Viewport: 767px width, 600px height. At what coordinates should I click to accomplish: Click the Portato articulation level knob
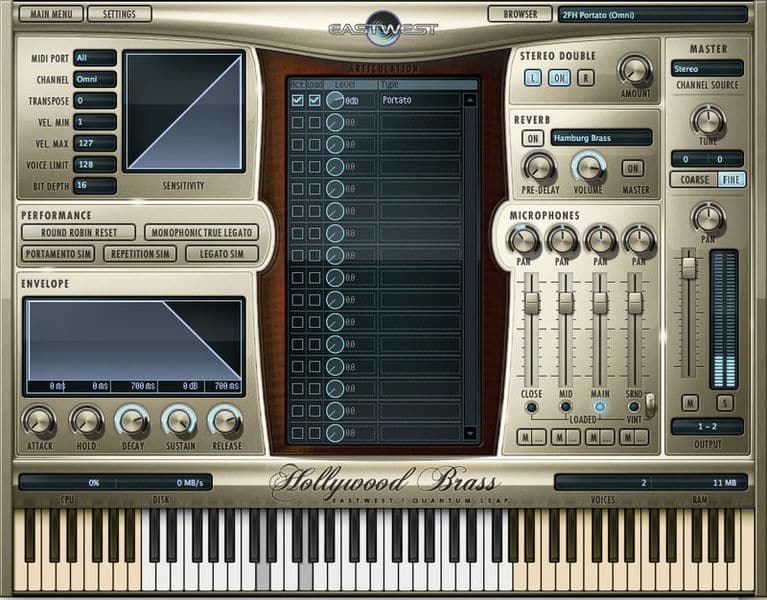tap(335, 100)
